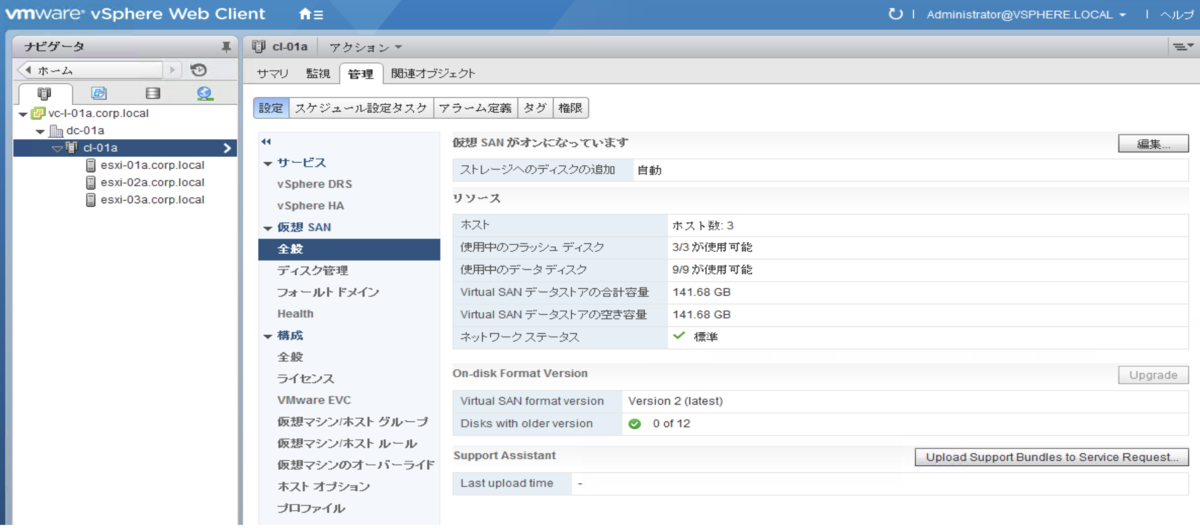Image resolution: width=1200 pixels, height=528 pixels.
Task: Select 全般 under 仮想 SAN
Action: pyautogui.click(x=348, y=249)
